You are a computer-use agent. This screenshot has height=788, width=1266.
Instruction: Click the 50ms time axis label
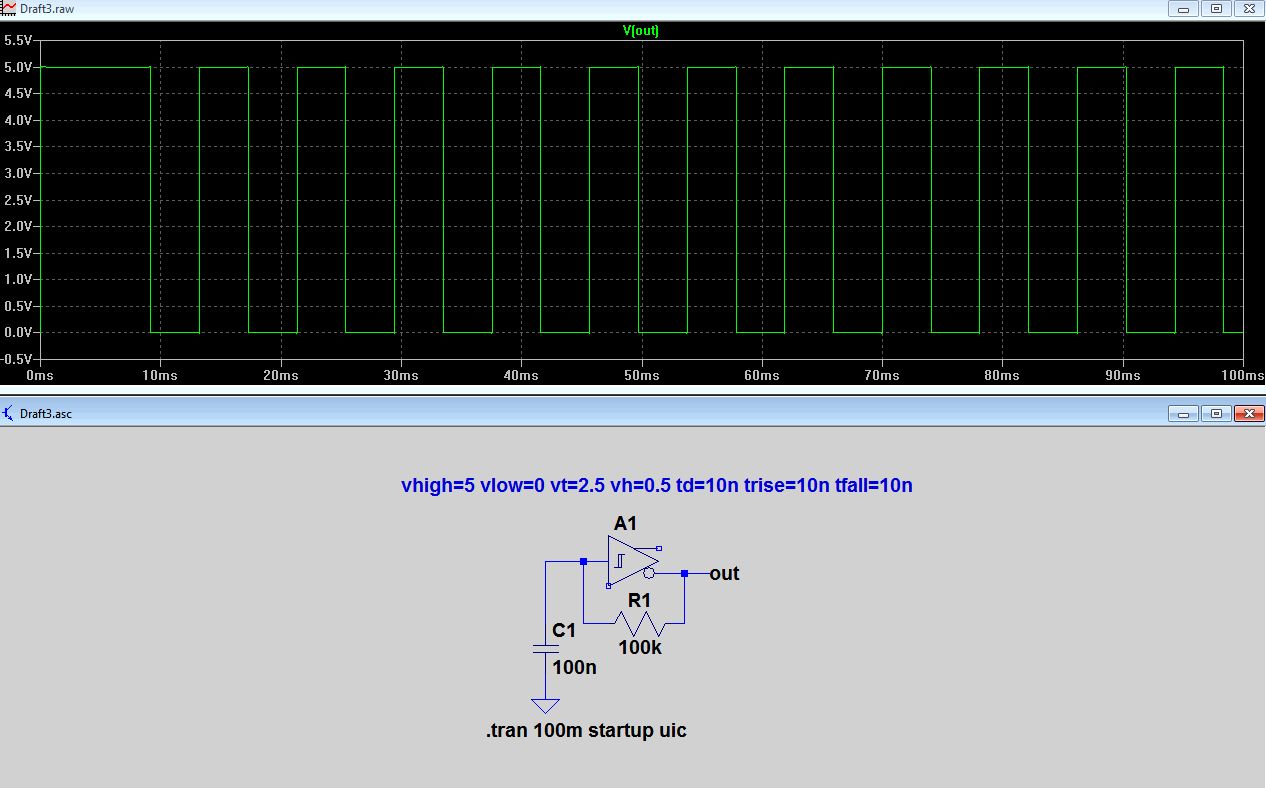tap(642, 375)
